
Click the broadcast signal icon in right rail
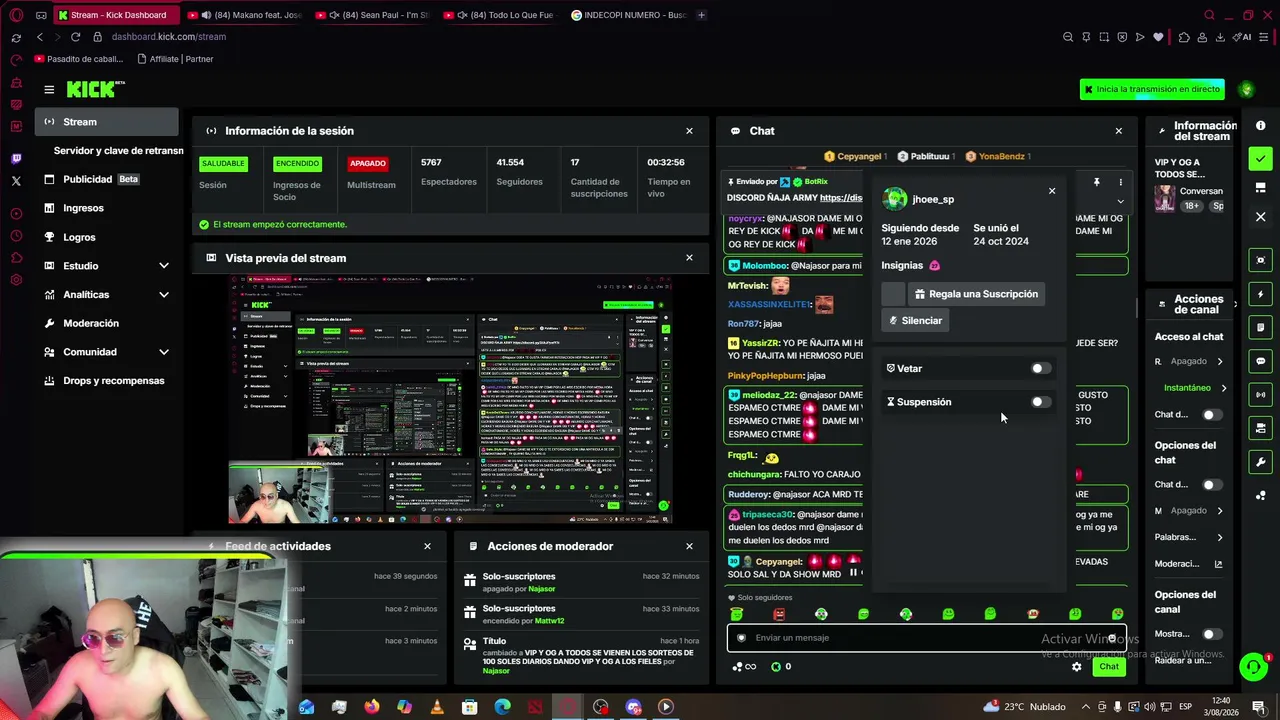pyautogui.click(x=1260, y=395)
